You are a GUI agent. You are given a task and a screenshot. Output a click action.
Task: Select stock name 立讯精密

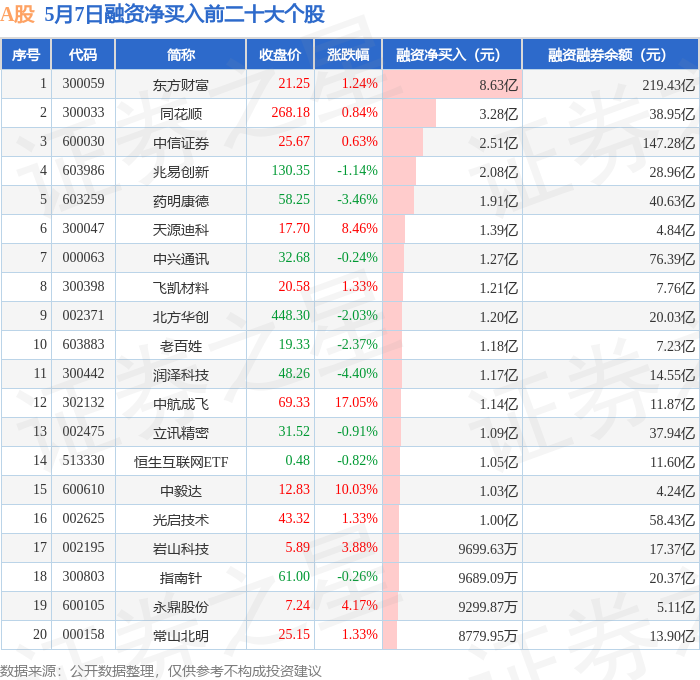click(x=181, y=433)
